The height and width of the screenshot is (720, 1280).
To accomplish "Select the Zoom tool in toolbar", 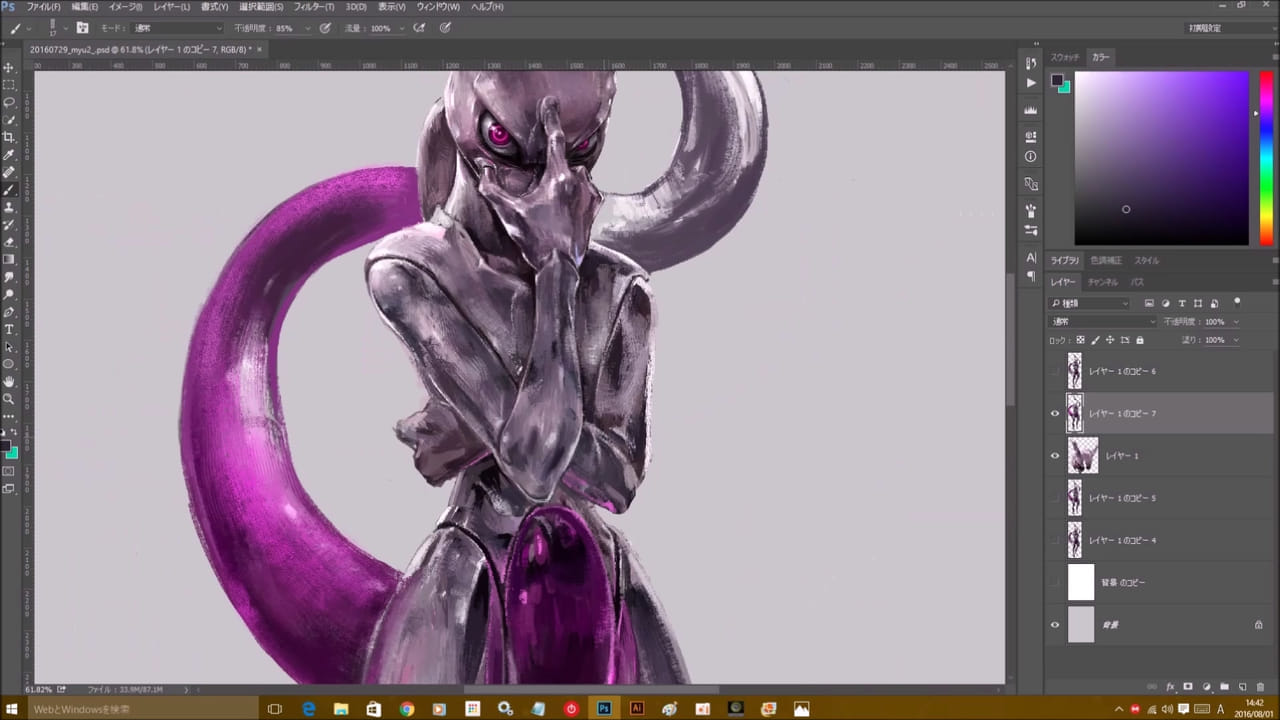I will 9,398.
